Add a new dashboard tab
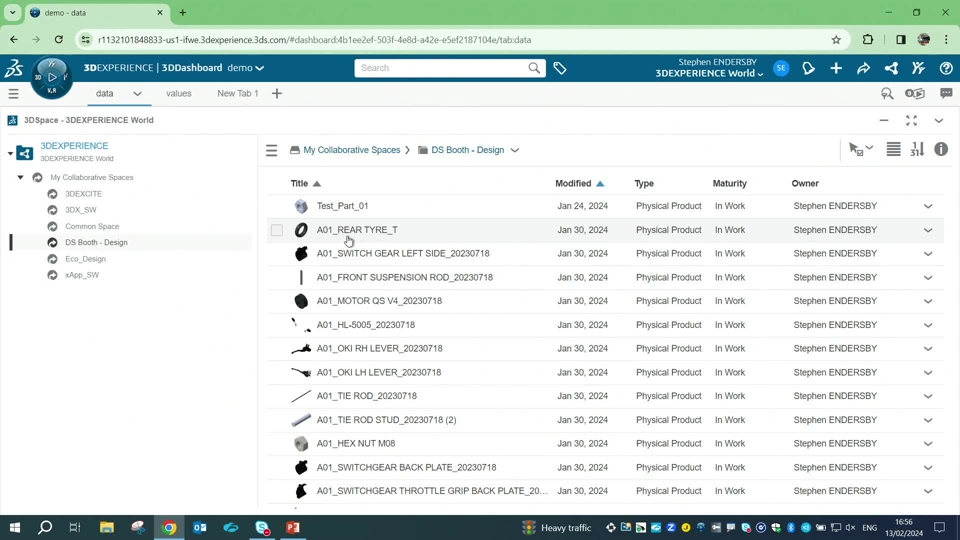Viewport: 960px width, 540px height. tap(277, 94)
